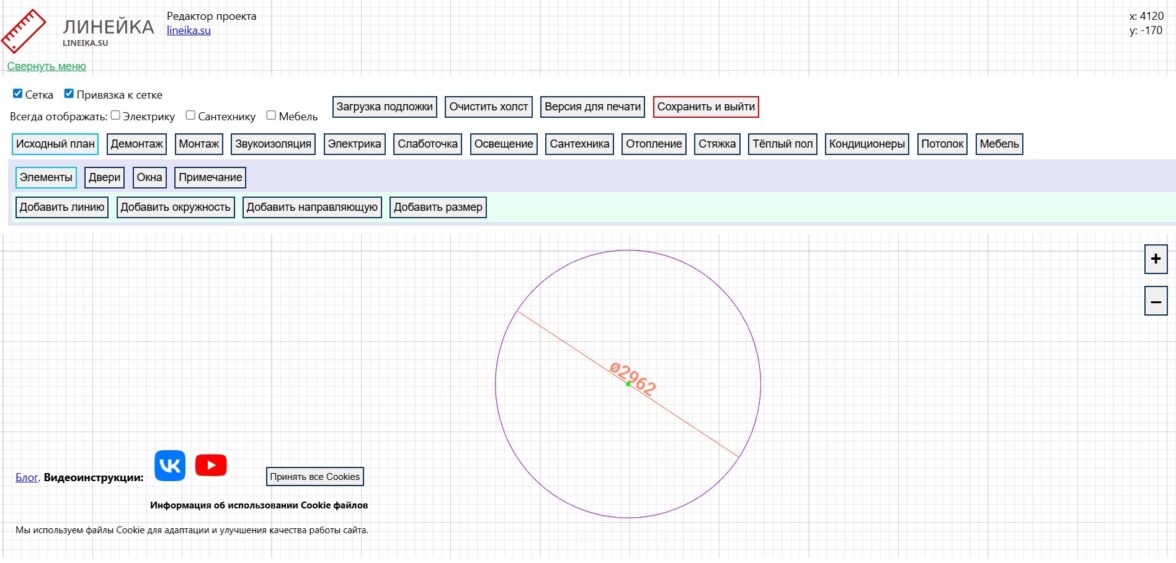The image size is (1176, 563).
Task: Click Сохранить и выйти button
Action: [706, 106]
